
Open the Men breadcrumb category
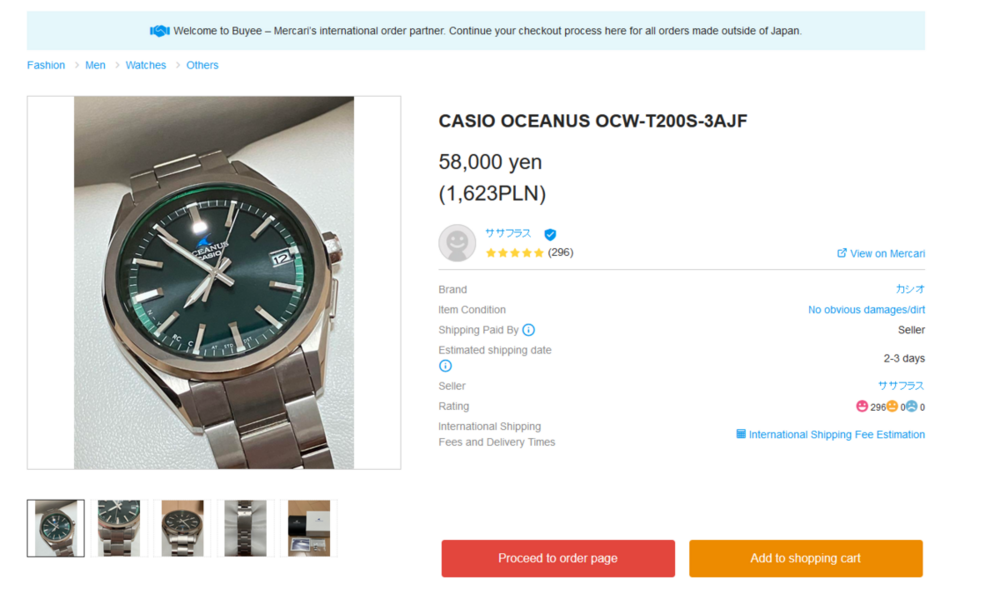click(x=95, y=64)
